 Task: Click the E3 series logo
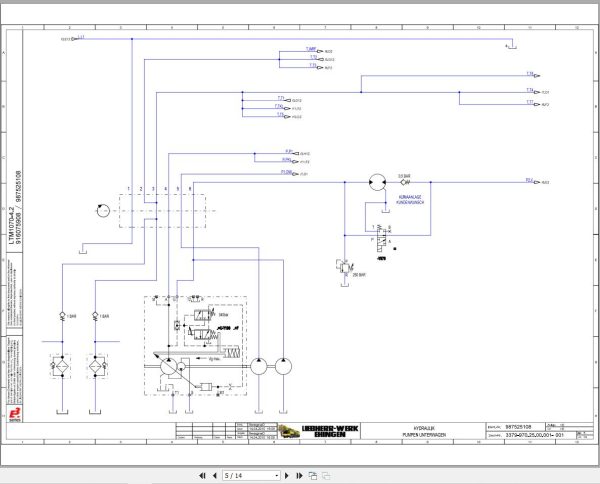click(15, 414)
